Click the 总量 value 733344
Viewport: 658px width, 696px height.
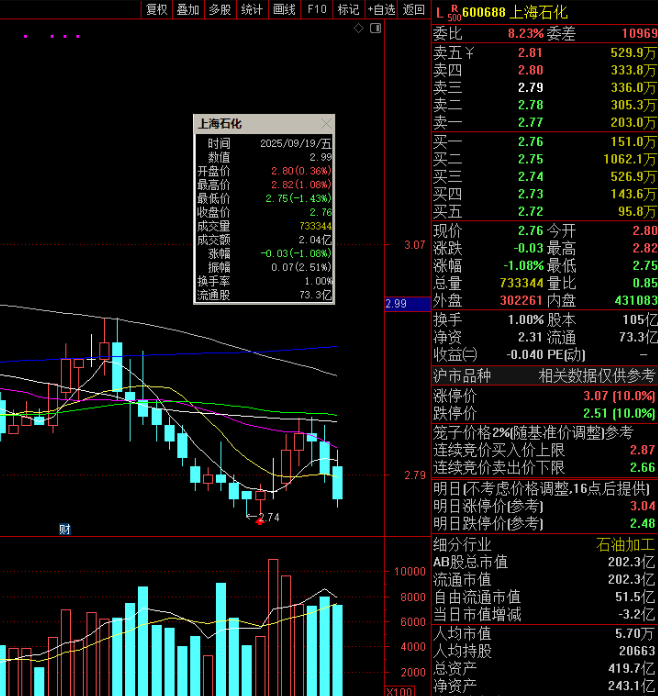coord(521,283)
